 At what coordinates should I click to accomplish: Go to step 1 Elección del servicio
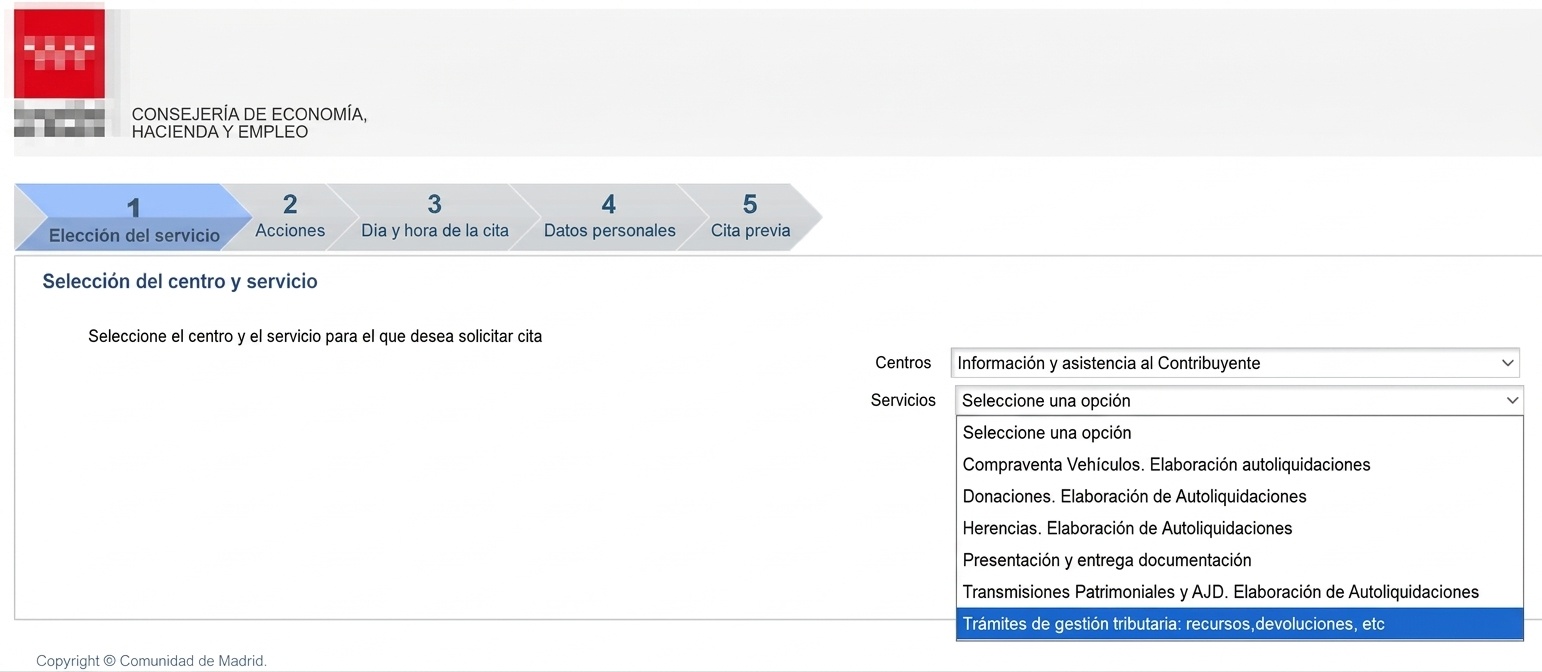pyautogui.click(x=133, y=218)
